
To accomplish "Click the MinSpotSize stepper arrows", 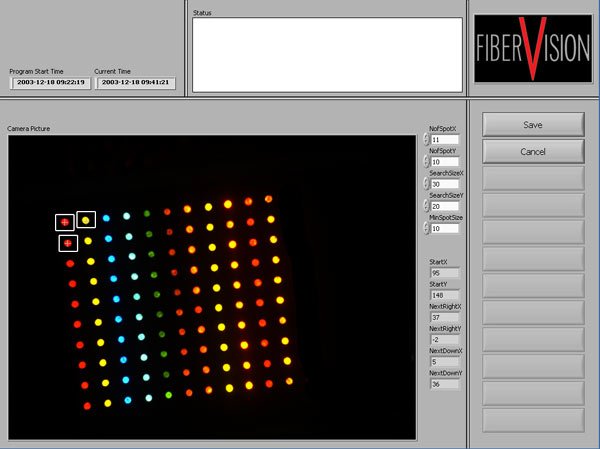I will pos(425,228).
